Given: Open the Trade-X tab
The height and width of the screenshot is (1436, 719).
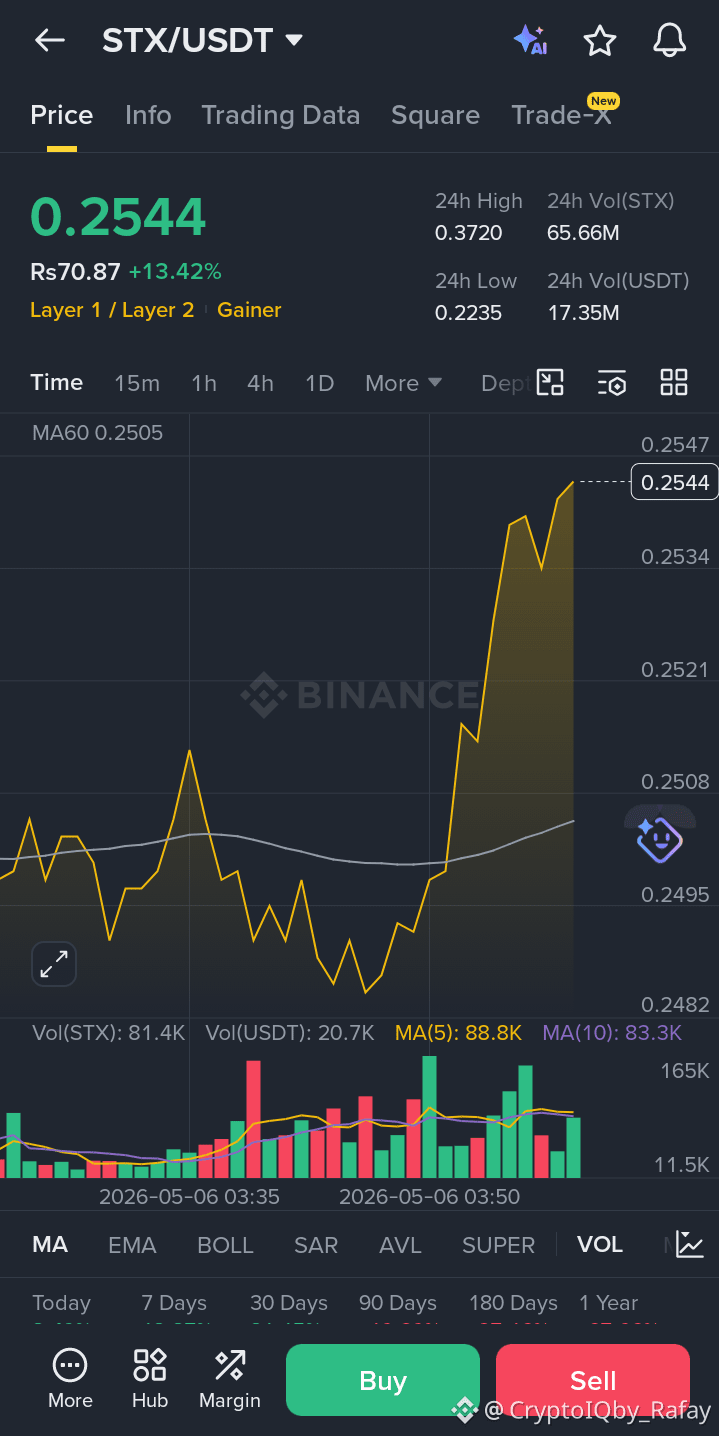Looking at the screenshot, I should click(x=561, y=115).
